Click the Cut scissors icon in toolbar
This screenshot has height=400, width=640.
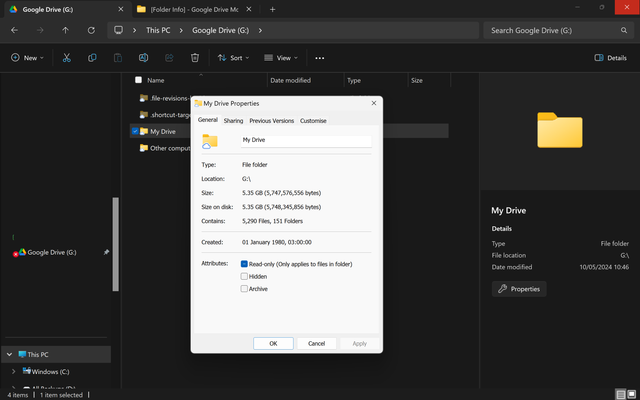[67, 58]
